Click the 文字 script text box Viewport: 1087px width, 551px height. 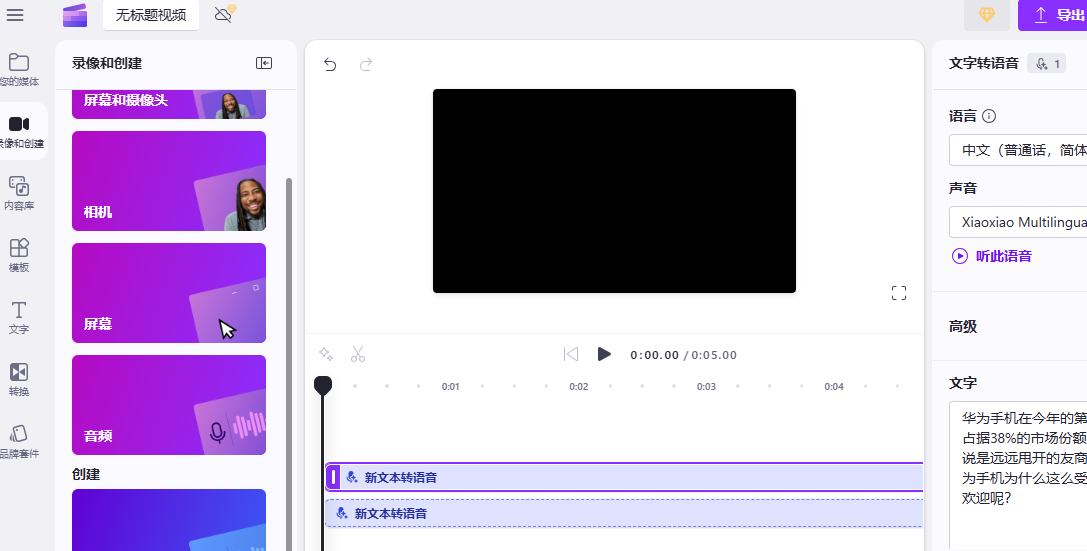(x=1018, y=475)
